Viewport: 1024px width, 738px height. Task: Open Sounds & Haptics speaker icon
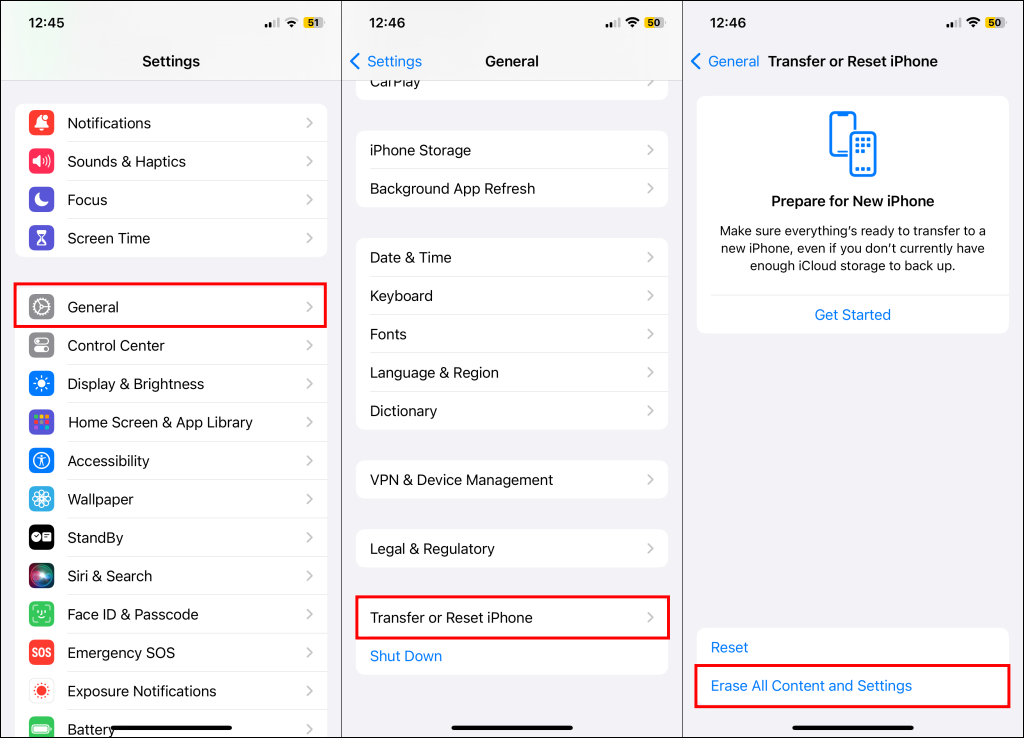coord(41,161)
